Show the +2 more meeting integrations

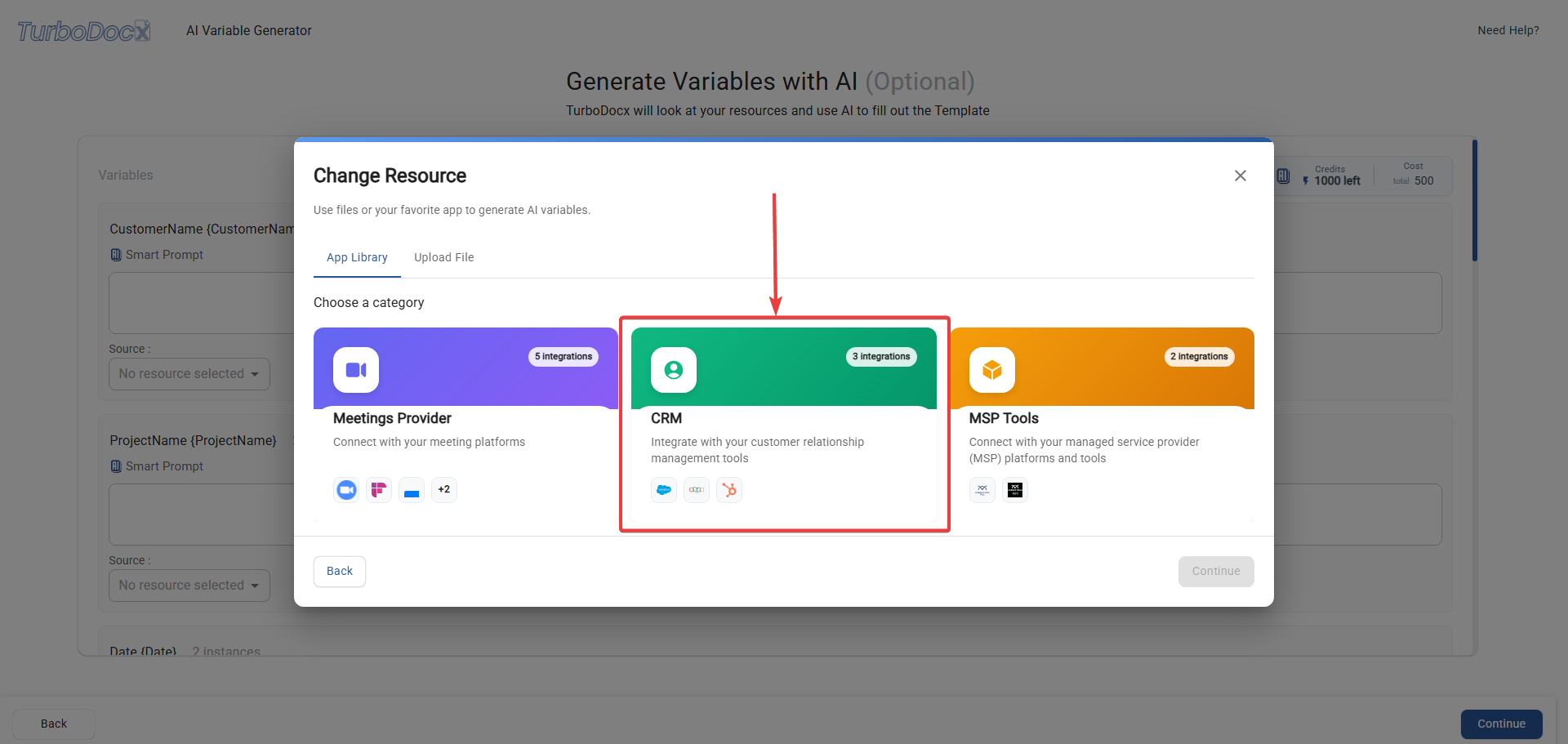coord(444,490)
